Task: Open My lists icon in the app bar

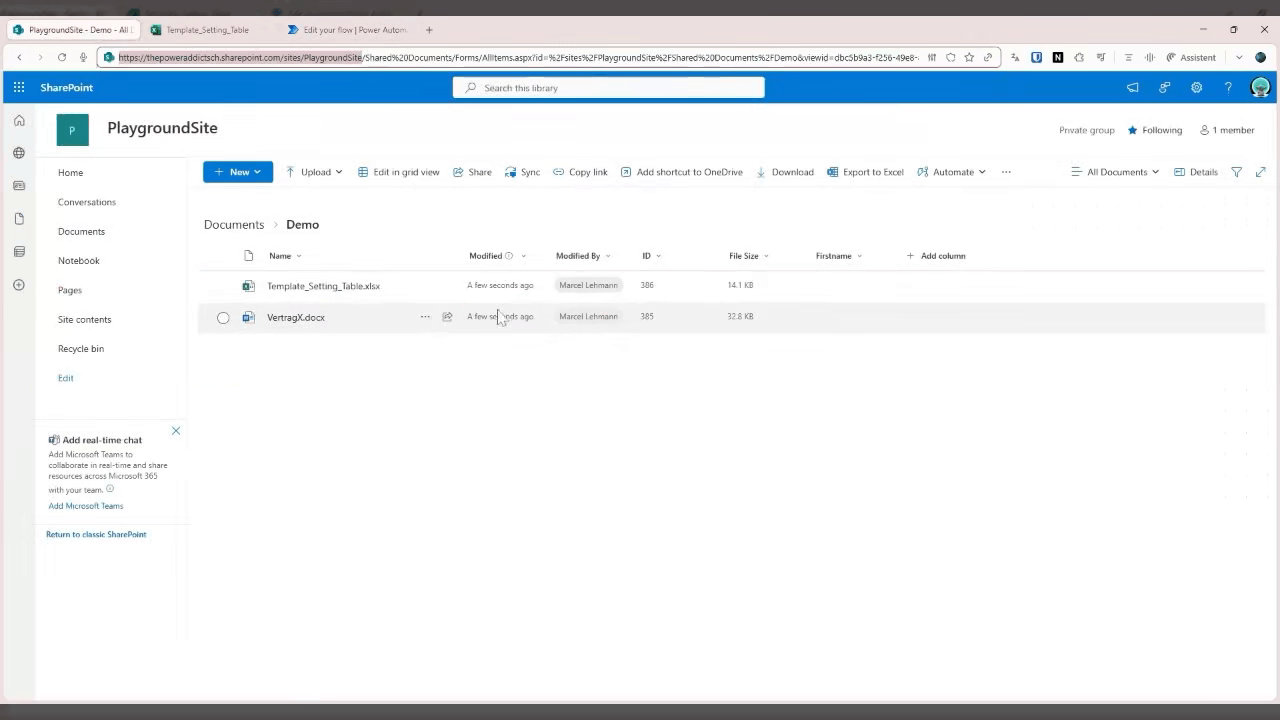Action: (19, 252)
